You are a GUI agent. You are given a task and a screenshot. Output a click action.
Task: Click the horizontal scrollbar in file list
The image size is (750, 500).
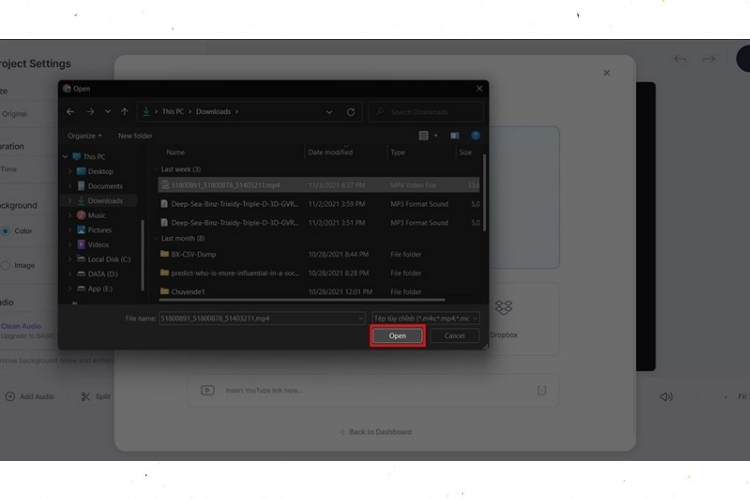[302, 300]
